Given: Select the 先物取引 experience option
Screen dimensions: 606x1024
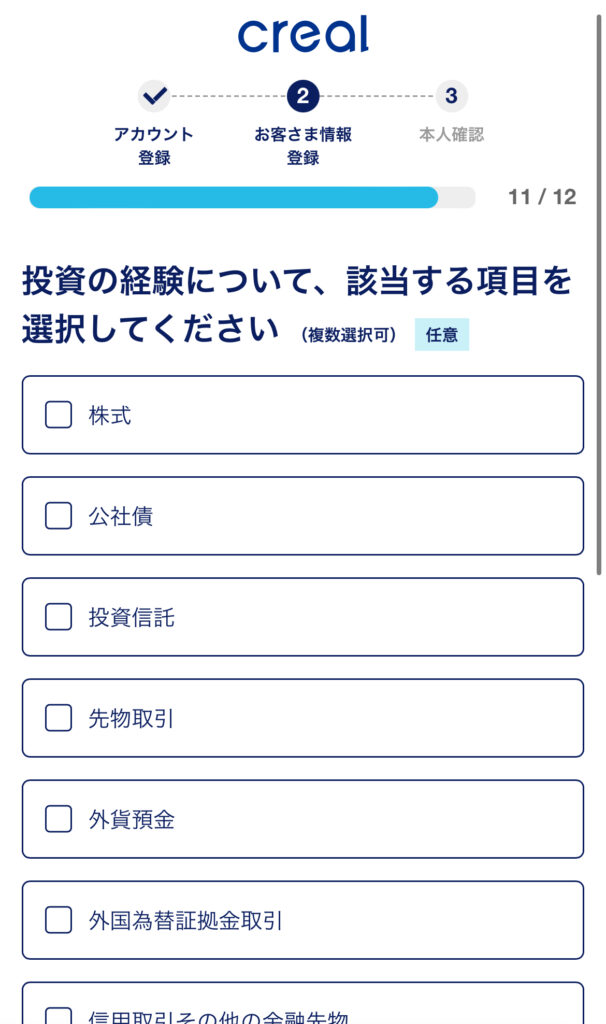Looking at the screenshot, I should 58,718.
